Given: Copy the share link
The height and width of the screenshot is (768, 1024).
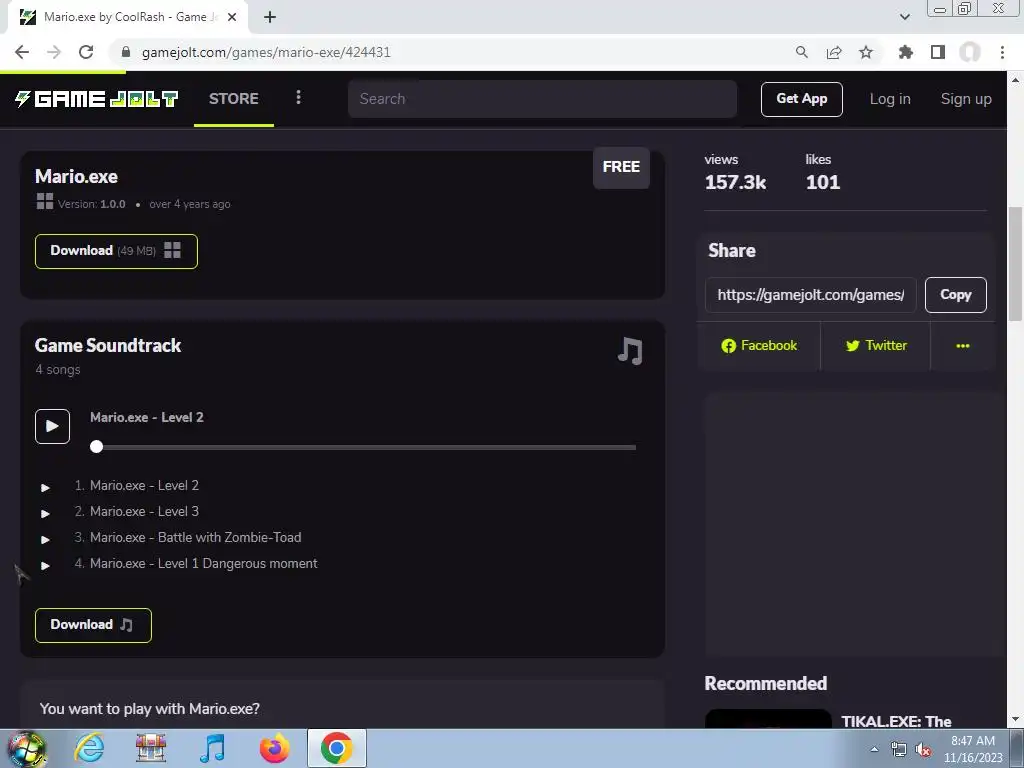Looking at the screenshot, I should pos(955,295).
